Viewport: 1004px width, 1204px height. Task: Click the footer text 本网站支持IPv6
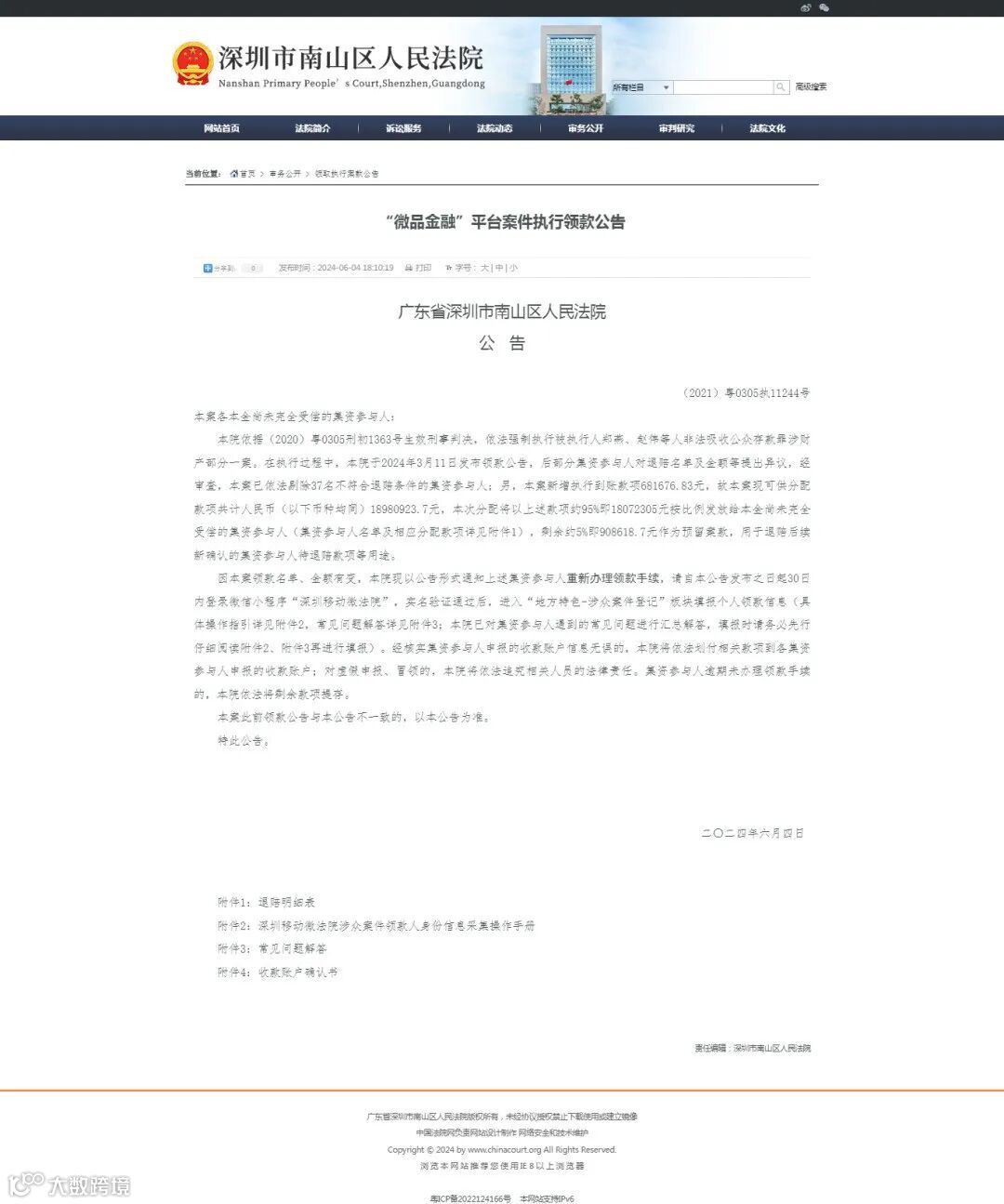pyautogui.click(x=547, y=1198)
